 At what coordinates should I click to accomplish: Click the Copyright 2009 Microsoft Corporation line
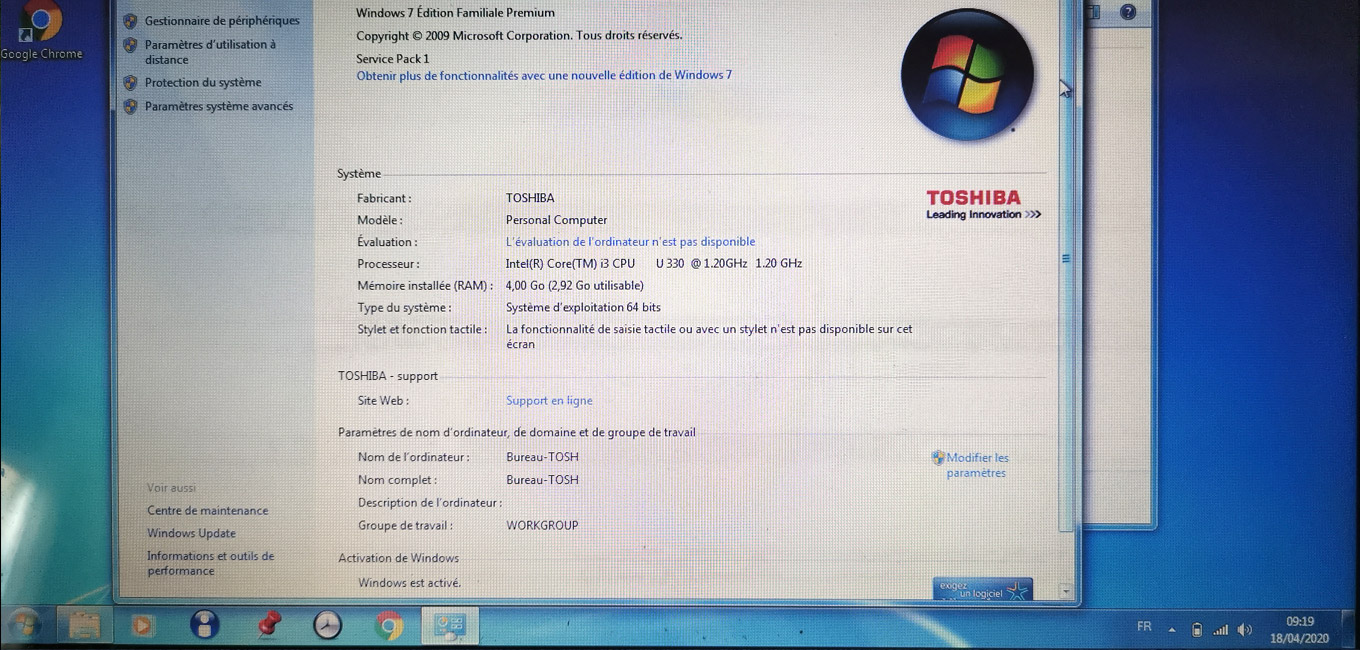[519, 36]
